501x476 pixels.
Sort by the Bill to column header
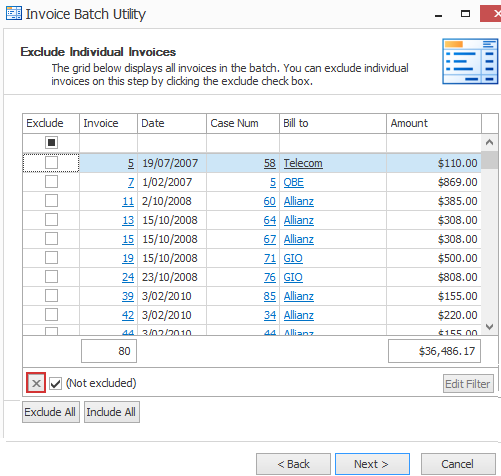[333, 123]
